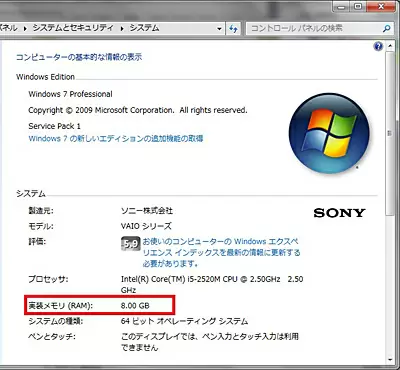Open link to get new Windows 7 edition features
The width and height of the screenshot is (400, 370).
click(x=116, y=138)
